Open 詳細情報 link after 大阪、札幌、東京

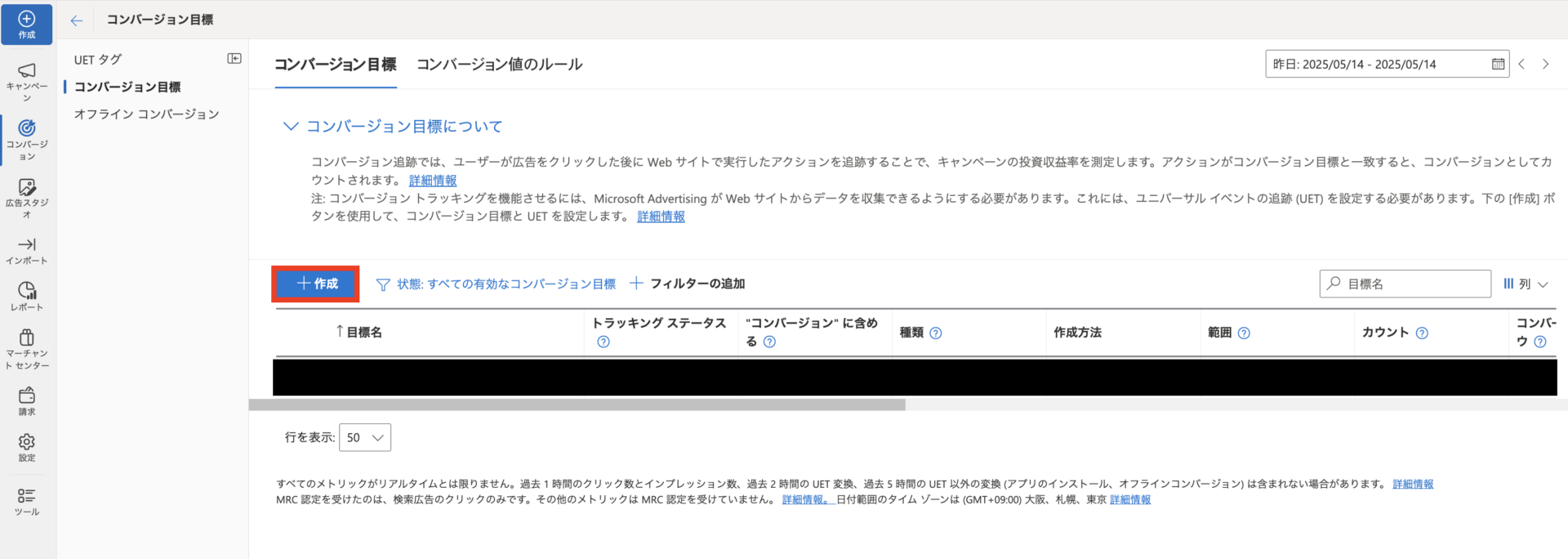(1130, 499)
